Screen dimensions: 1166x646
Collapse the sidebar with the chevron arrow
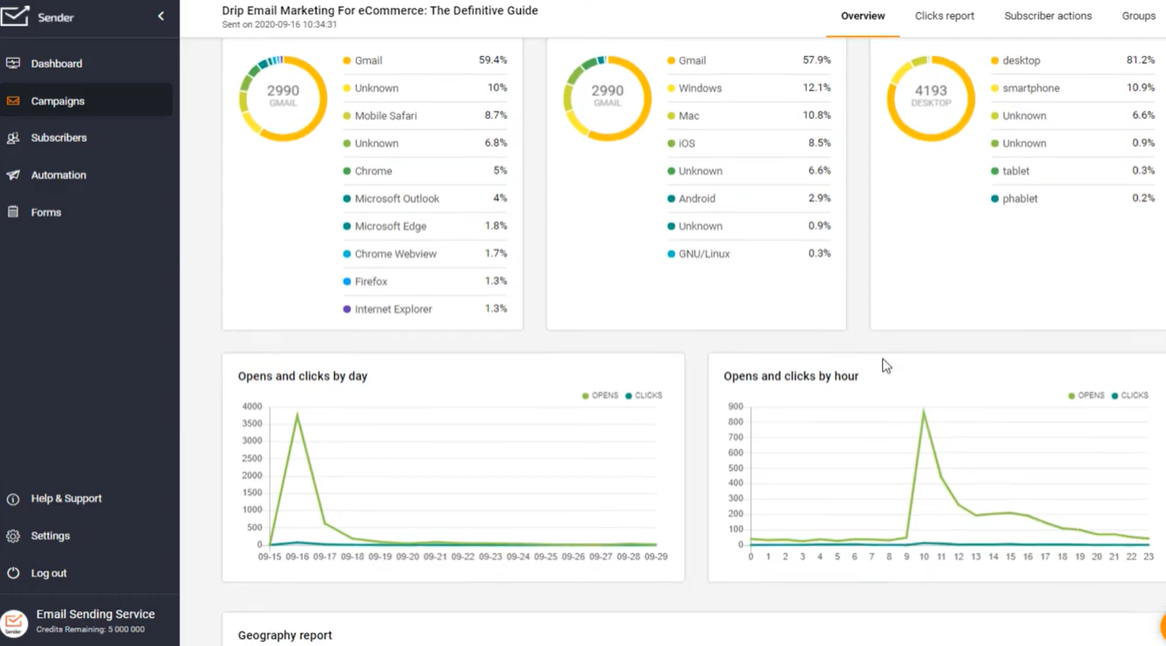pos(161,16)
